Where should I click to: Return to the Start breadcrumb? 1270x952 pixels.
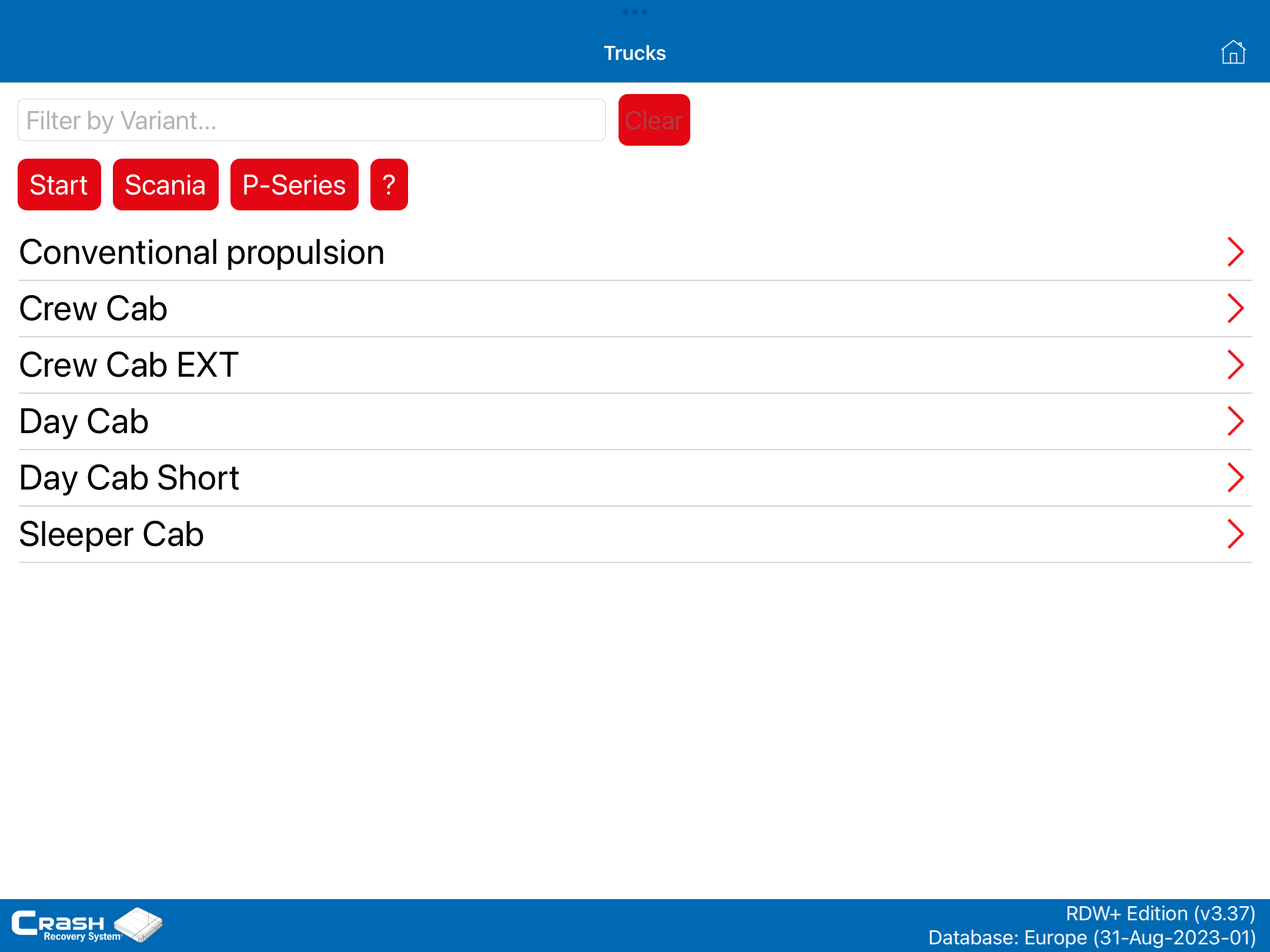pyautogui.click(x=59, y=185)
